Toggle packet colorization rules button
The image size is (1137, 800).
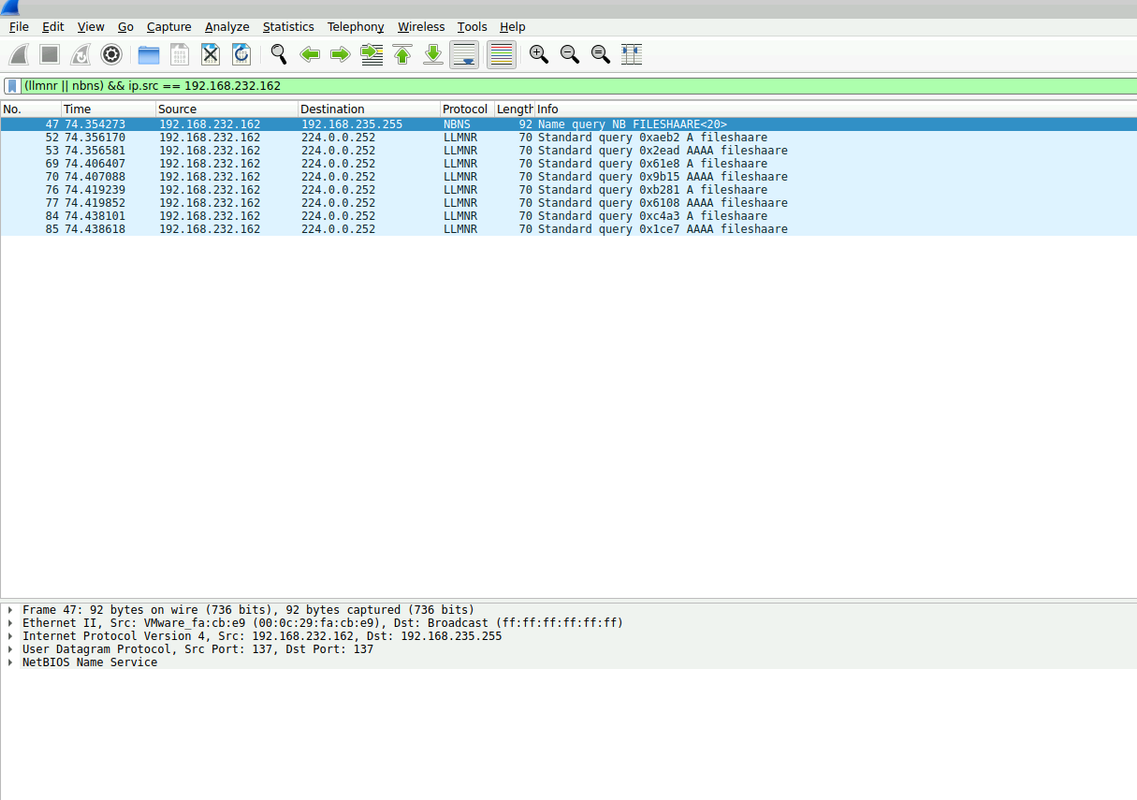tap(501, 54)
